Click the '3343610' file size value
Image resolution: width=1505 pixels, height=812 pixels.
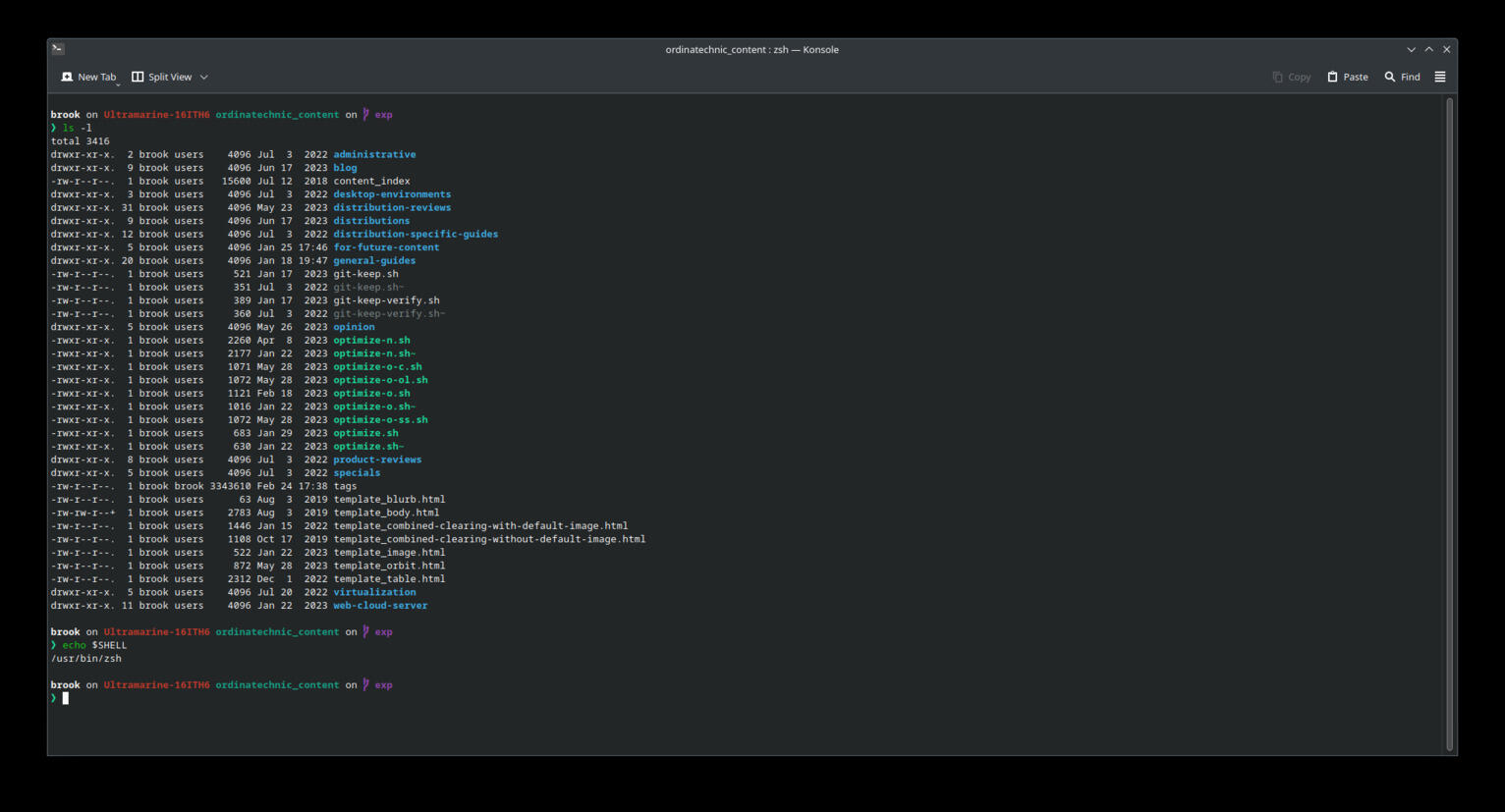point(230,486)
